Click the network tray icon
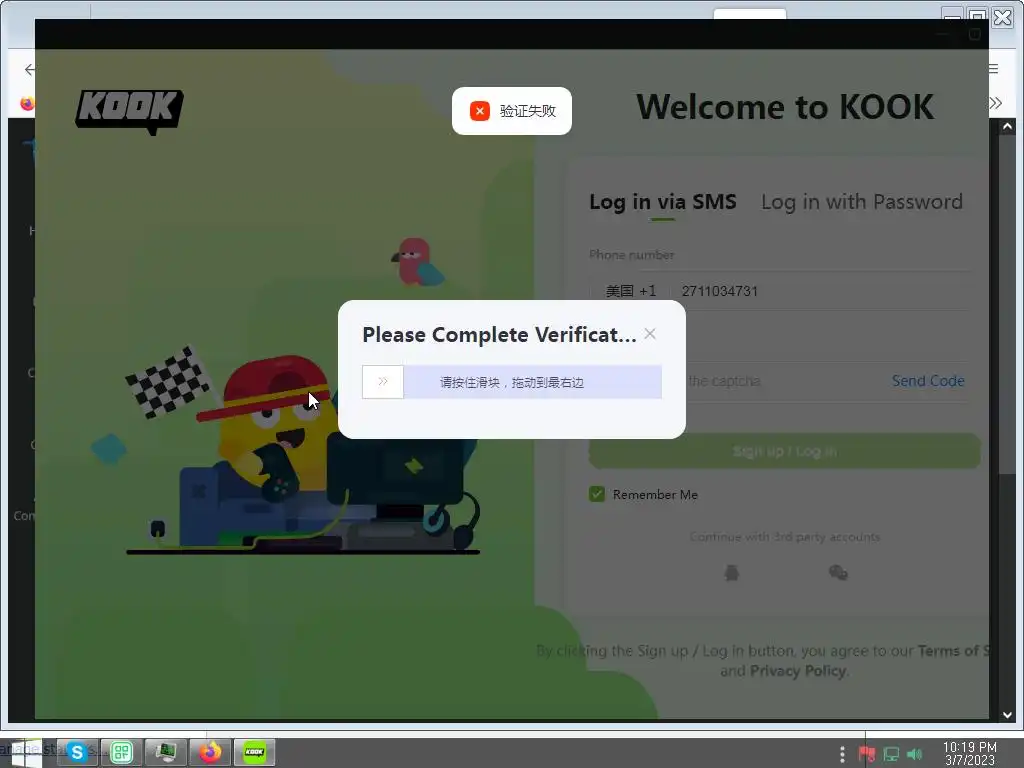The height and width of the screenshot is (768, 1024). click(x=891, y=754)
